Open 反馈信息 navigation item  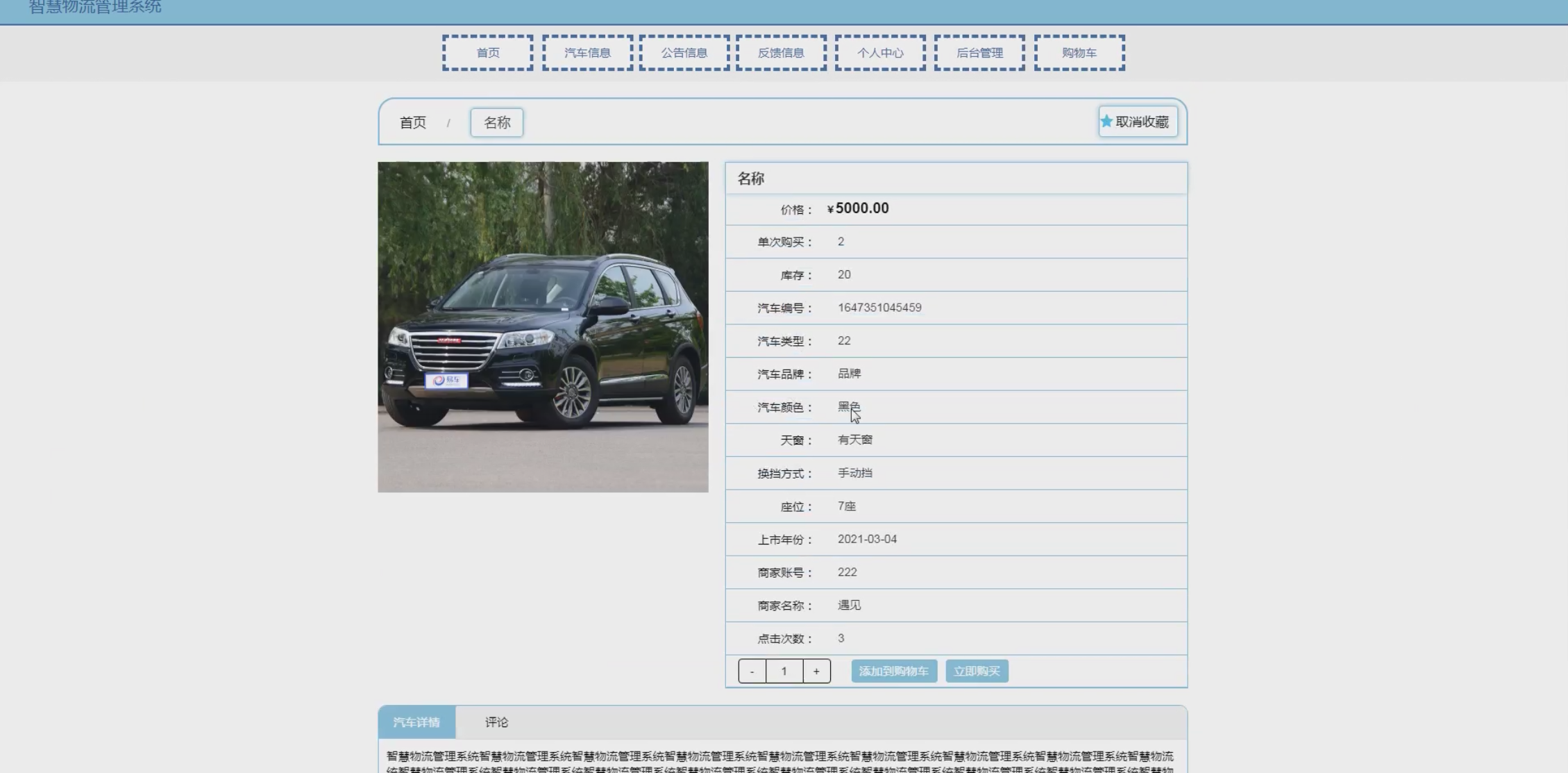coord(781,53)
